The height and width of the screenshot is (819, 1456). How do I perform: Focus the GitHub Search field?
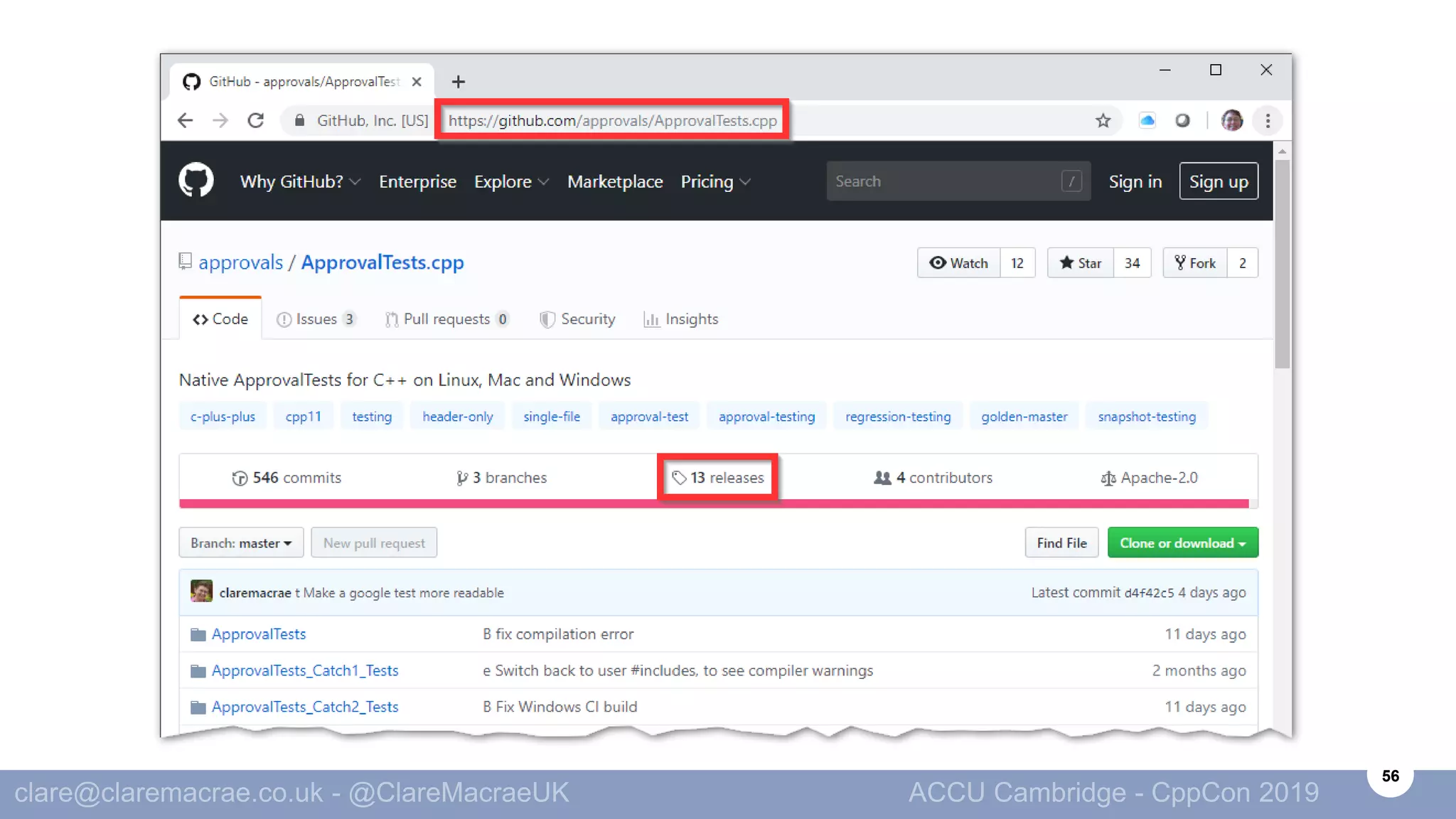tap(946, 182)
